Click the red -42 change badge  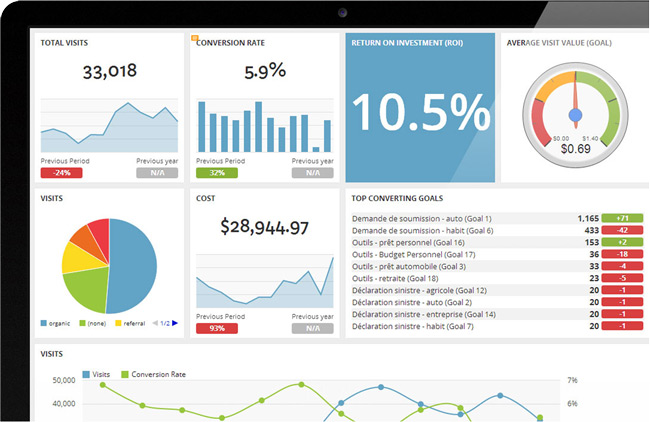[622, 229]
